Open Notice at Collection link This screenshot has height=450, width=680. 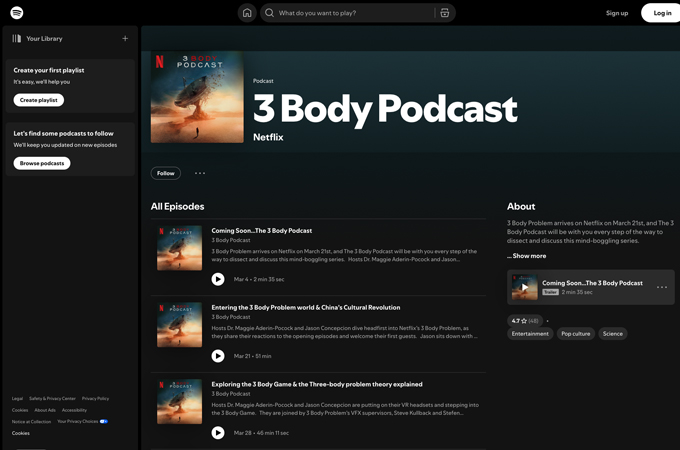31,421
